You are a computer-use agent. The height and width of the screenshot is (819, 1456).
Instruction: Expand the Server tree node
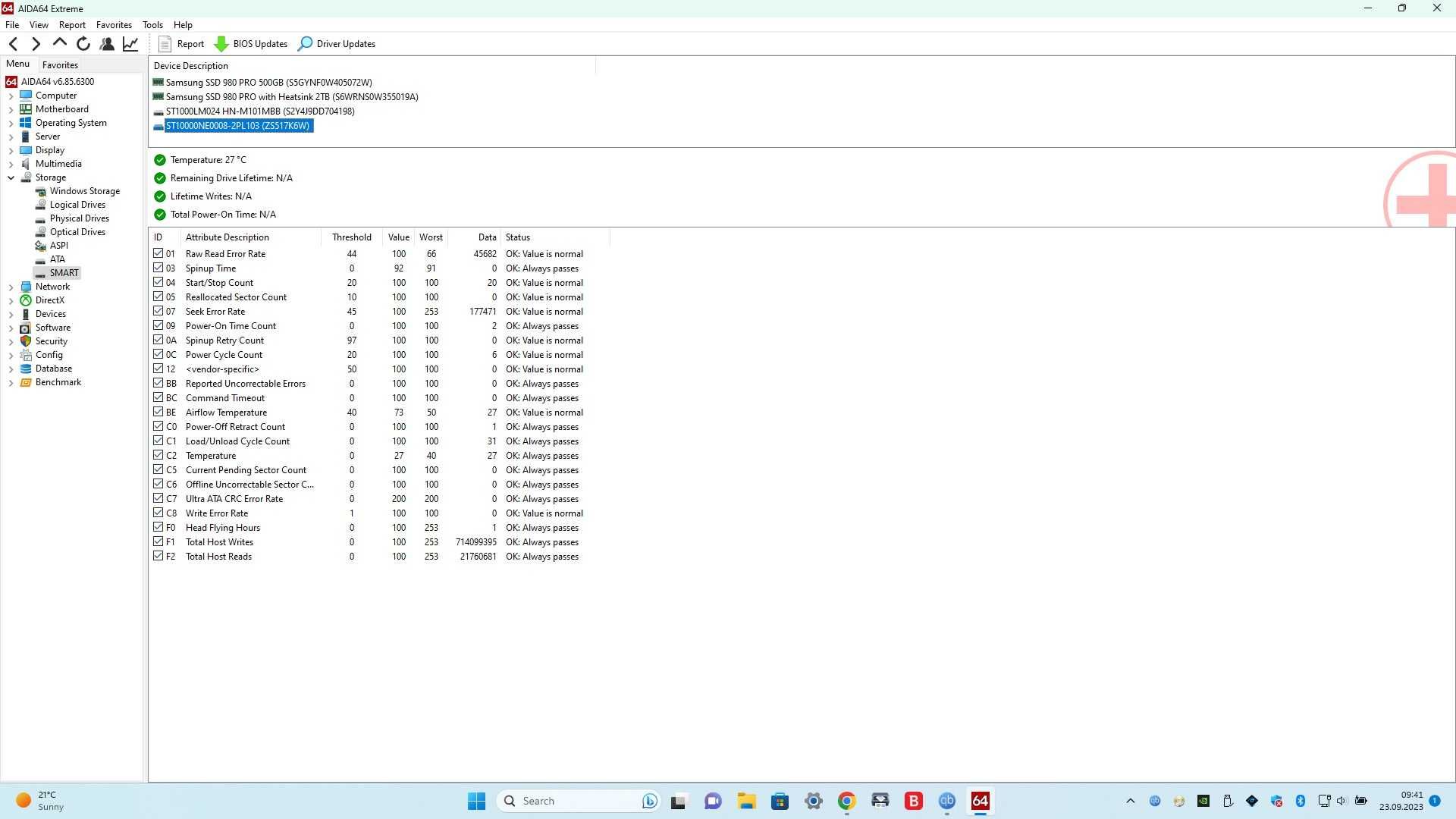(11, 136)
